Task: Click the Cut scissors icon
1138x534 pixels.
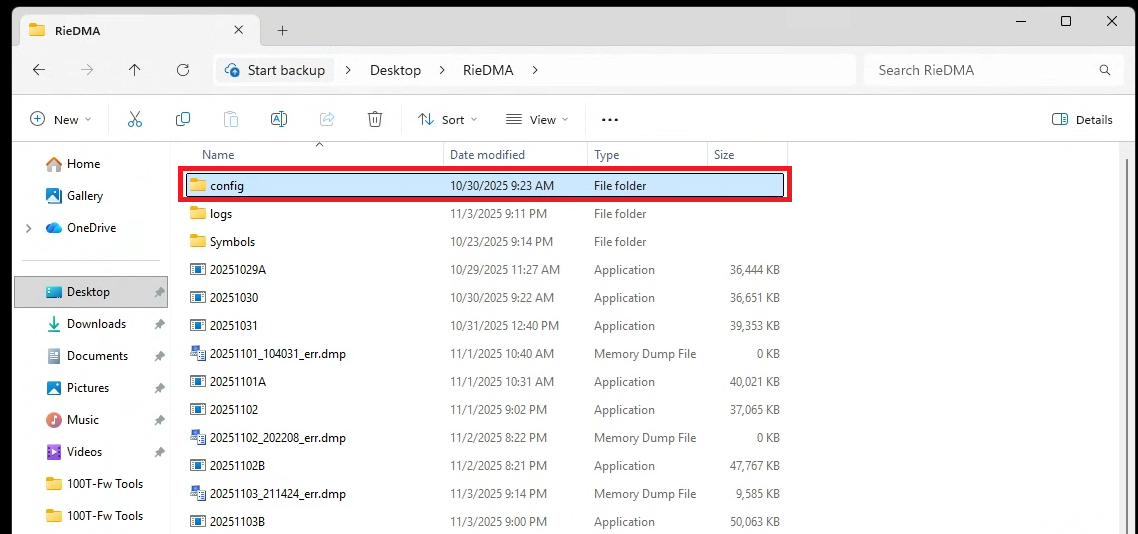Action: (135, 119)
